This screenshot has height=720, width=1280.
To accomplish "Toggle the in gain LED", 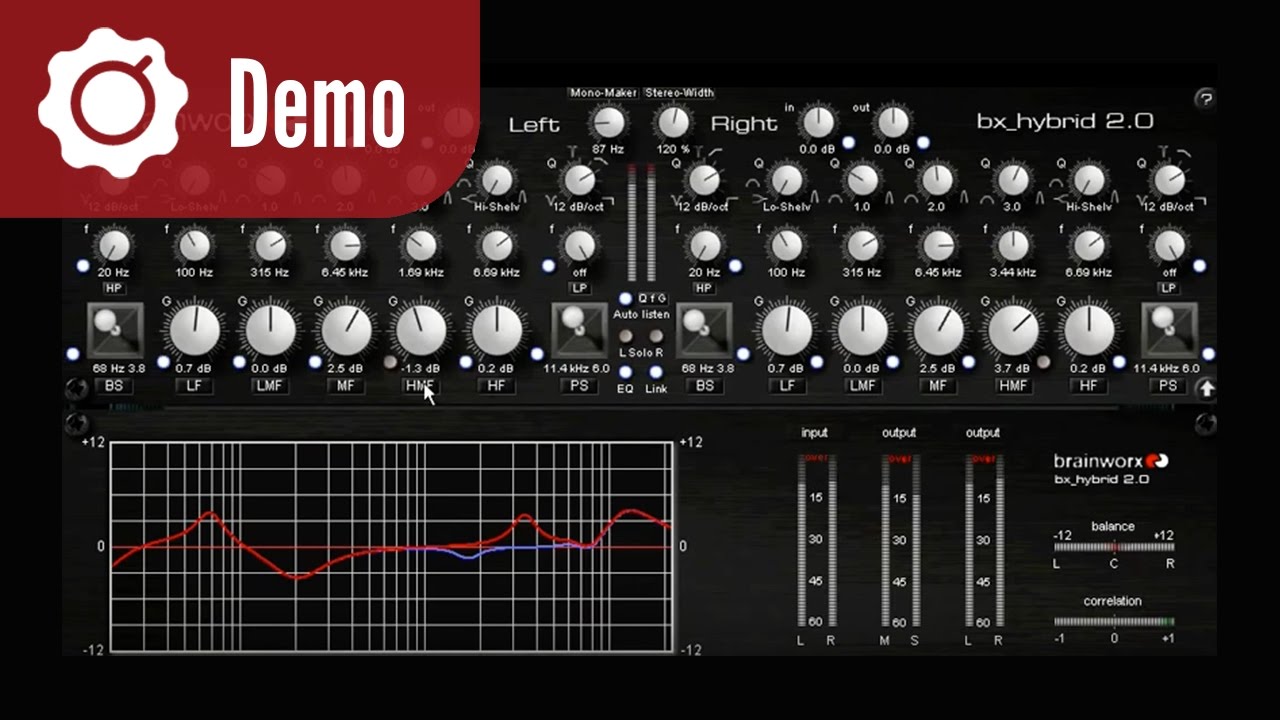I will point(848,143).
